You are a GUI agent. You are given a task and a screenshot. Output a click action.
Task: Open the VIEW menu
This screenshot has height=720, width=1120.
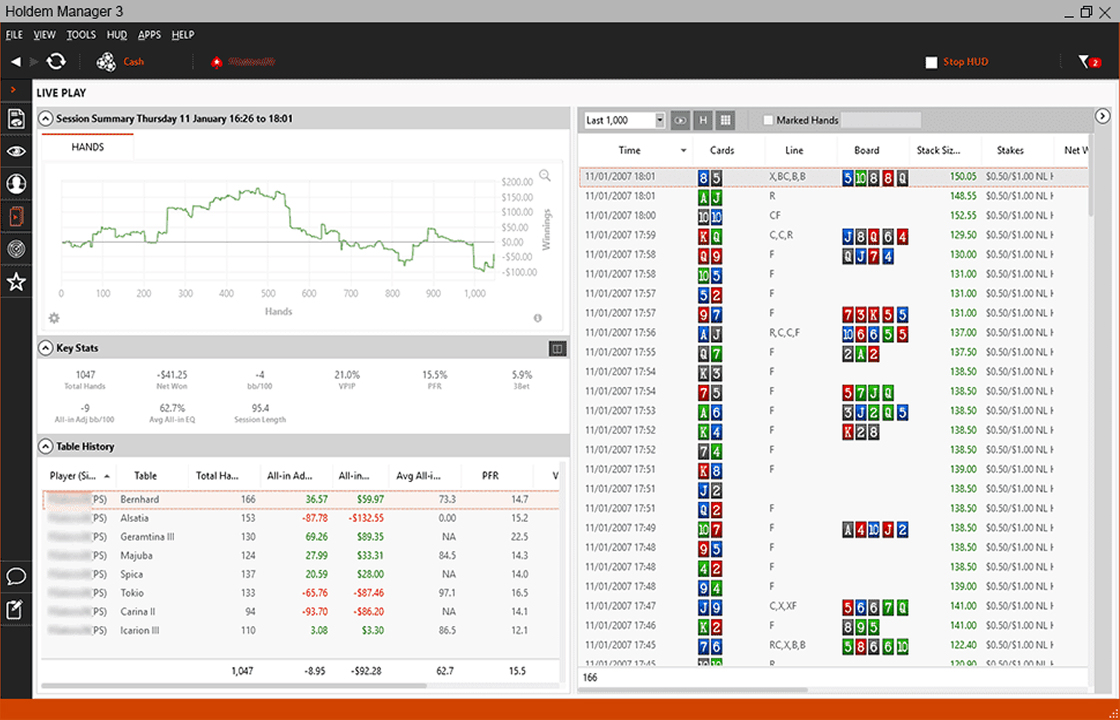44,34
